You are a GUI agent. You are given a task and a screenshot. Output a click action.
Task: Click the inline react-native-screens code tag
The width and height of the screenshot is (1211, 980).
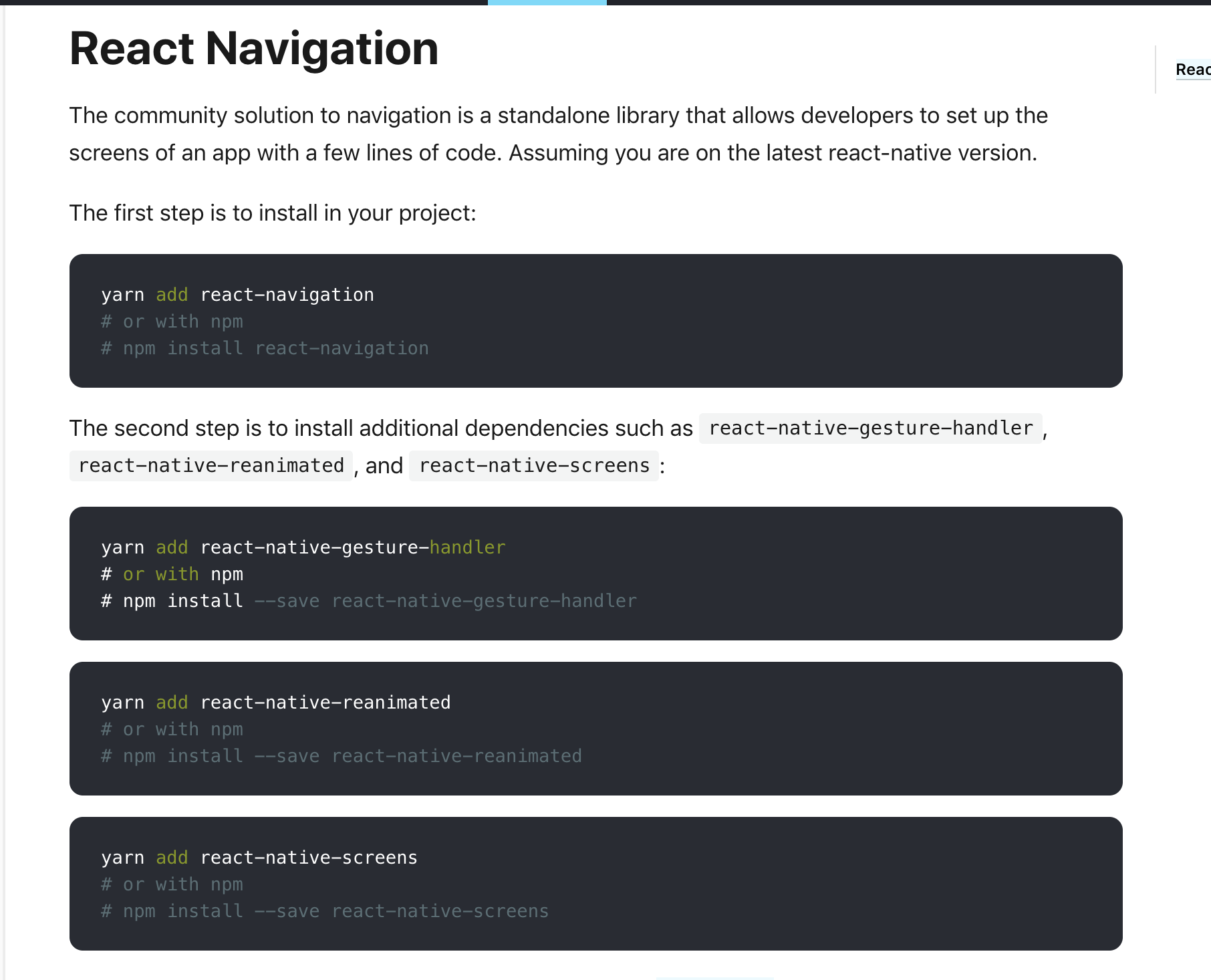click(x=534, y=465)
